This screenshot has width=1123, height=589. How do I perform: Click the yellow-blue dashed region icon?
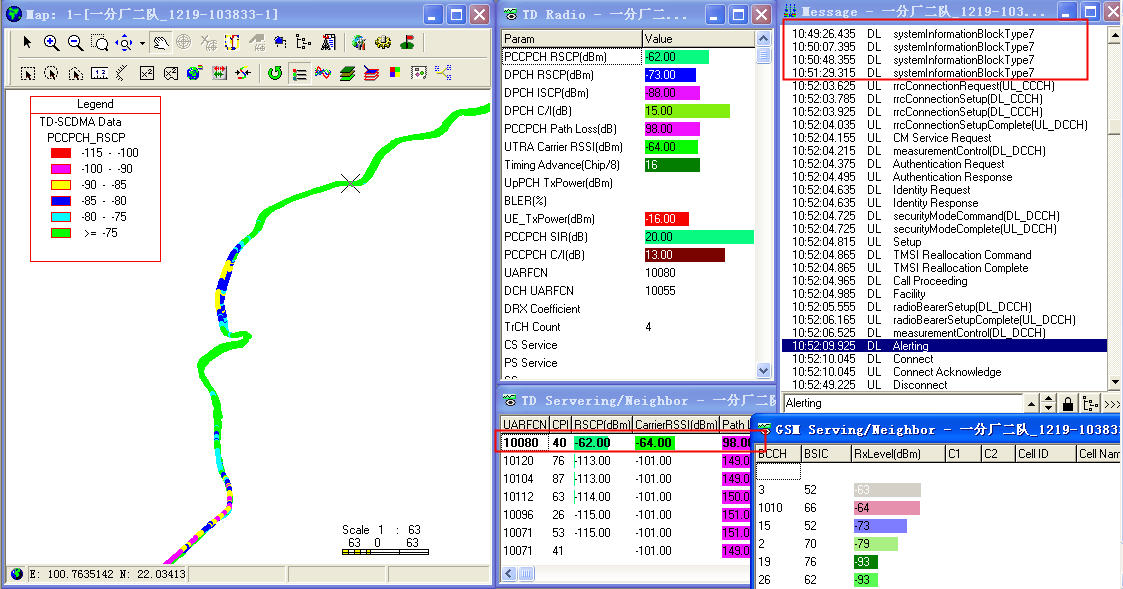[231, 43]
